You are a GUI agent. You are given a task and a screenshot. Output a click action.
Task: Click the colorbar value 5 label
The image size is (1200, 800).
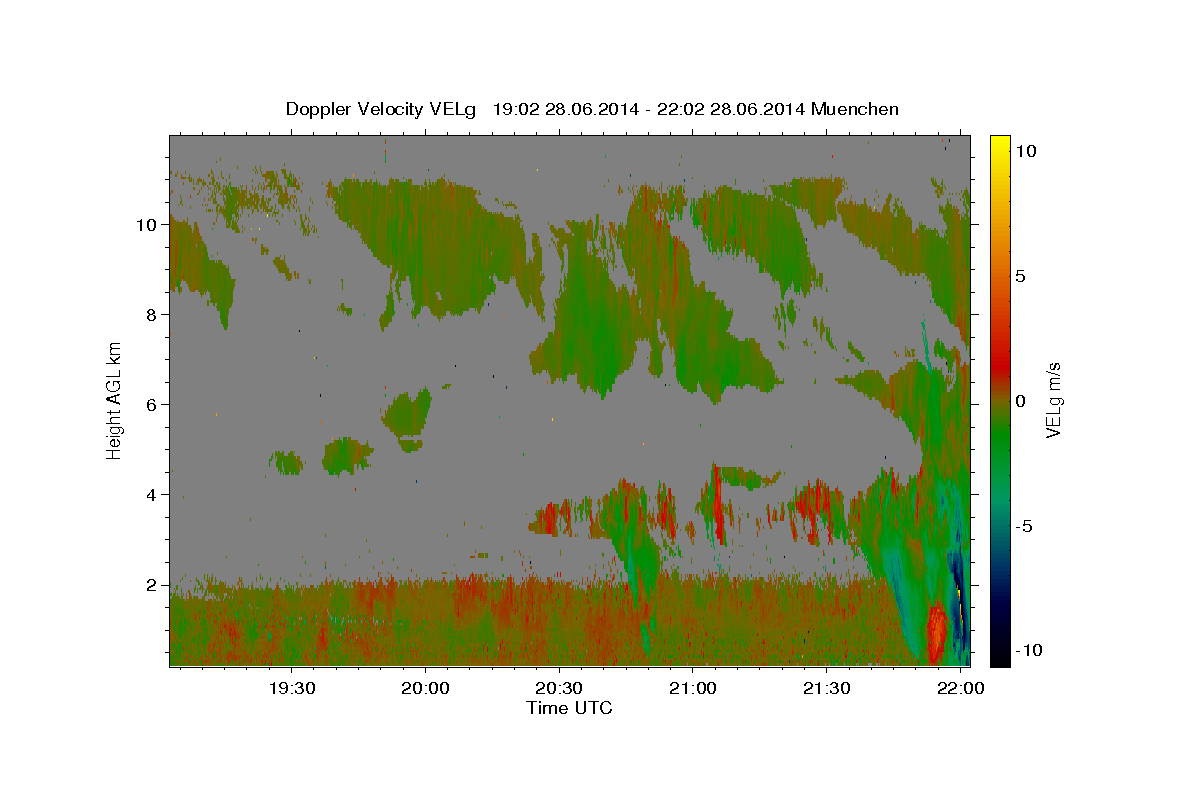1021,275
